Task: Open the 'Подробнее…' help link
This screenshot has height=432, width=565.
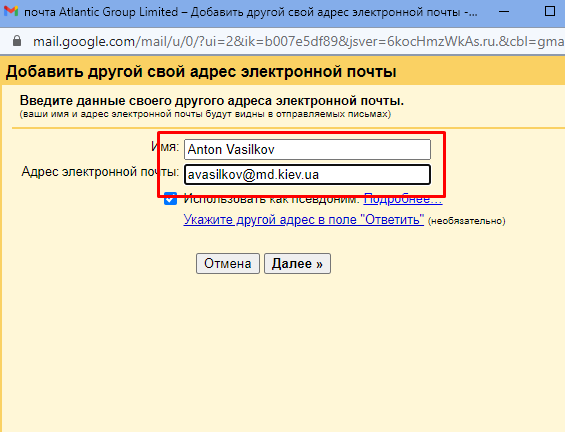Action: tap(403, 199)
